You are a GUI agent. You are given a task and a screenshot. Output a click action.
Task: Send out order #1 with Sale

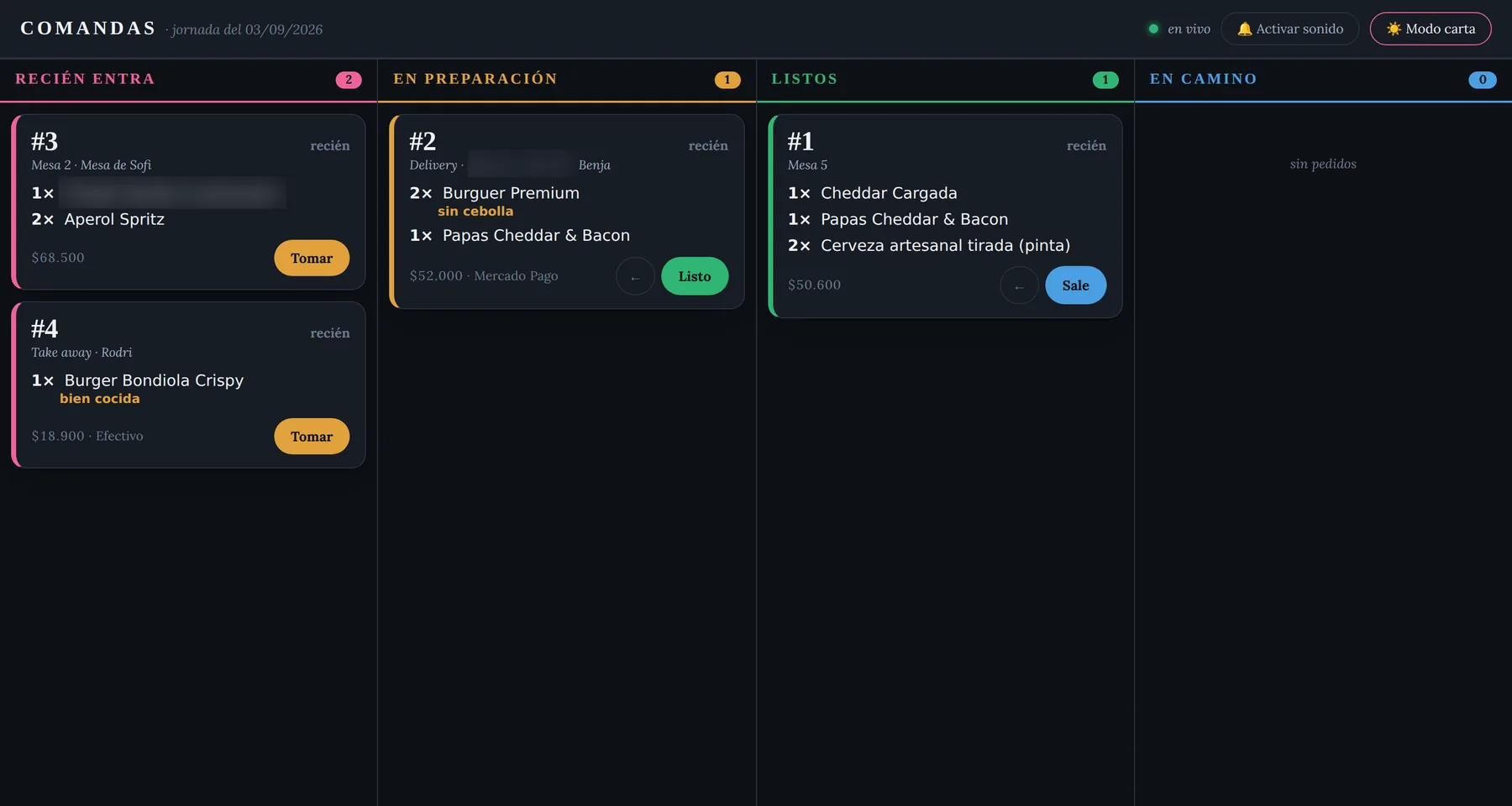pyautogui.click(x=1075, y=285)
